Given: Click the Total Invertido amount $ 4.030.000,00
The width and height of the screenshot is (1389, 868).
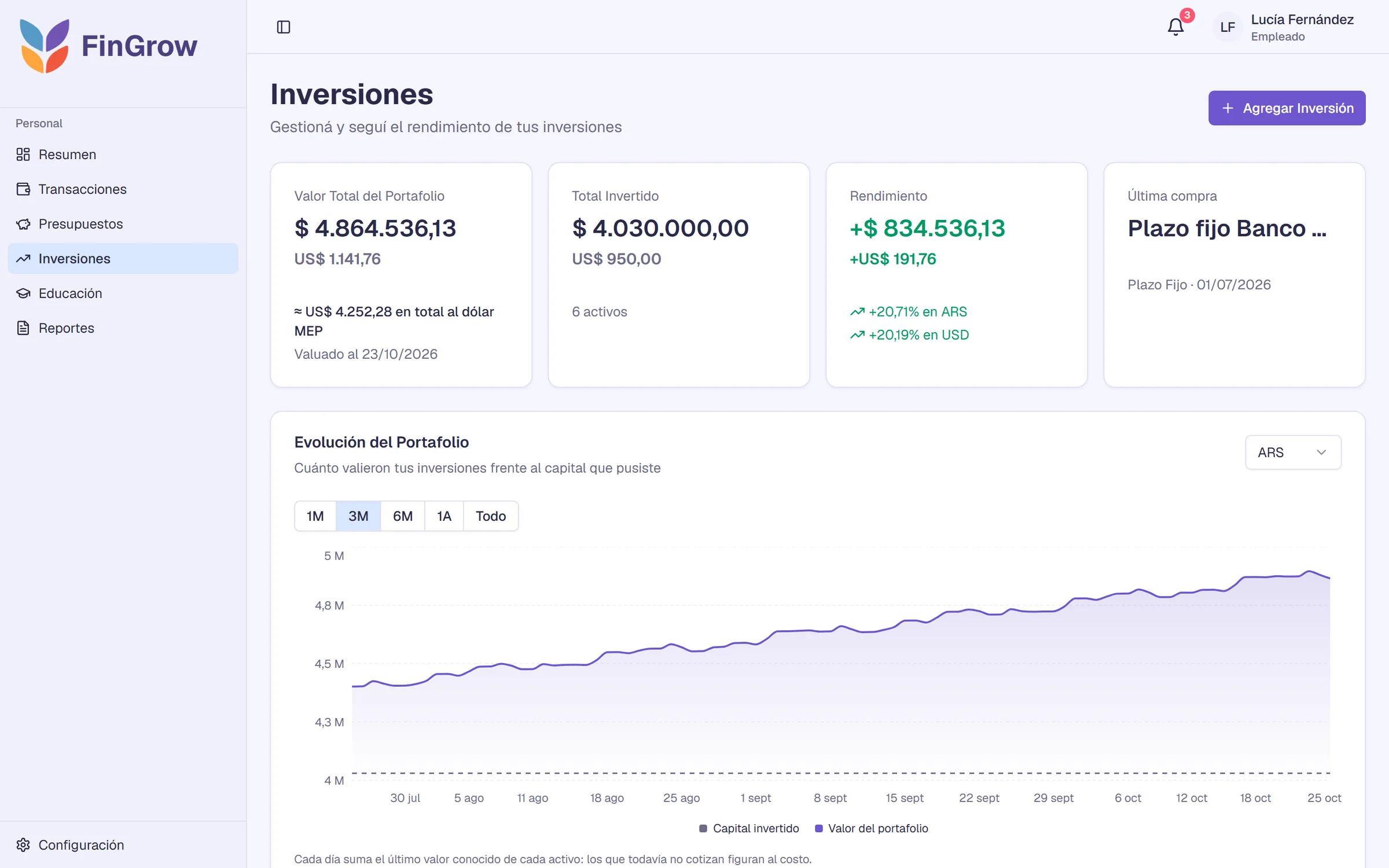Looking at the screenshot, I should click(660, 229).
